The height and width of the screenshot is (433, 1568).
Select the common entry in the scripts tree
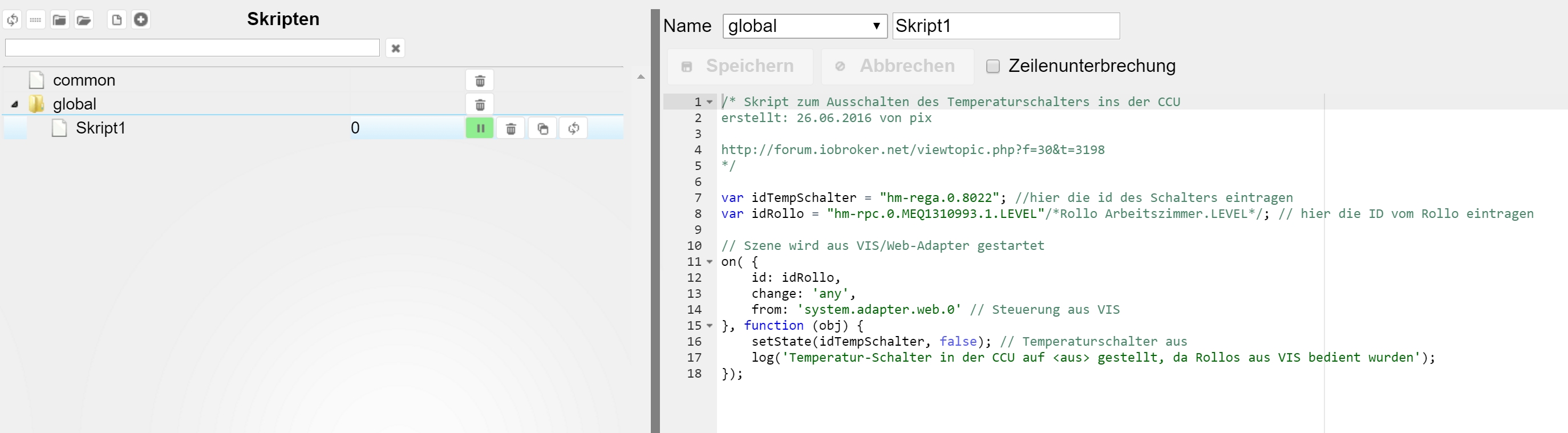tap(84, 80)
